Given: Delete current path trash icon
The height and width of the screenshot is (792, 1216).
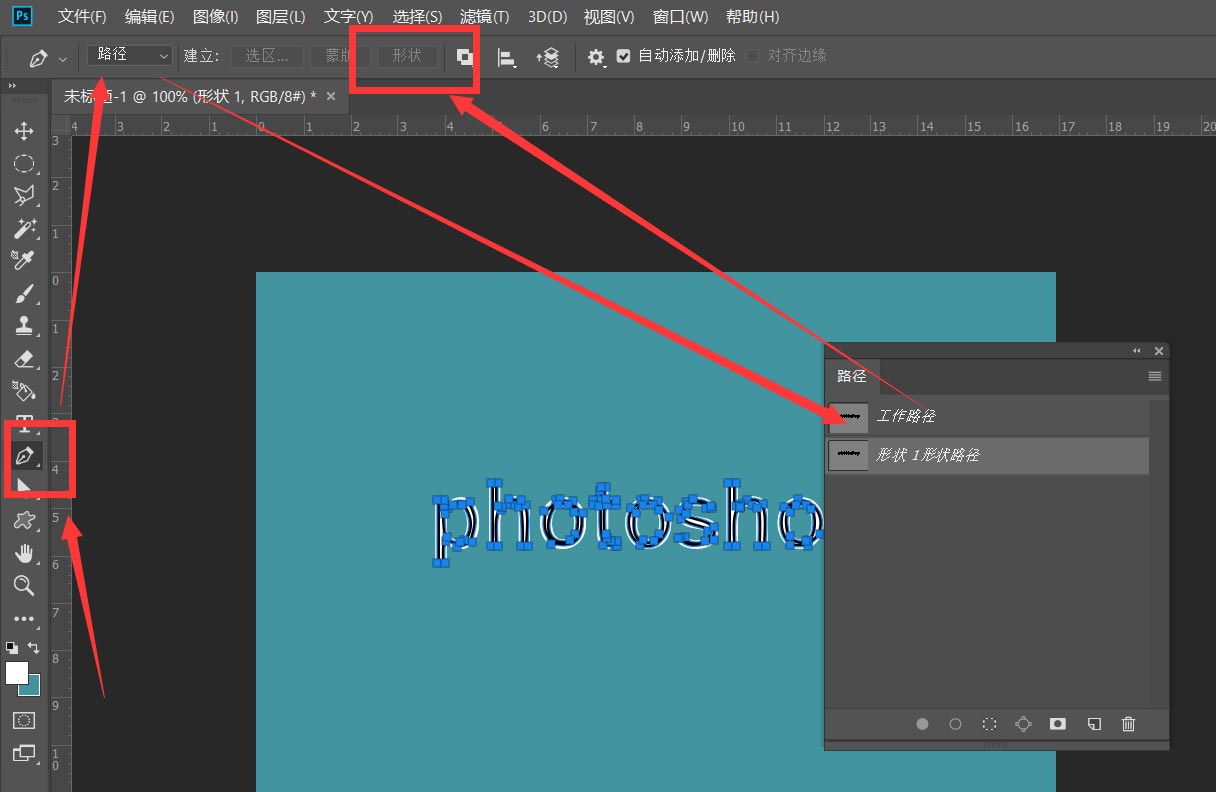Looking at the screenshot, I should (1129, 724).
